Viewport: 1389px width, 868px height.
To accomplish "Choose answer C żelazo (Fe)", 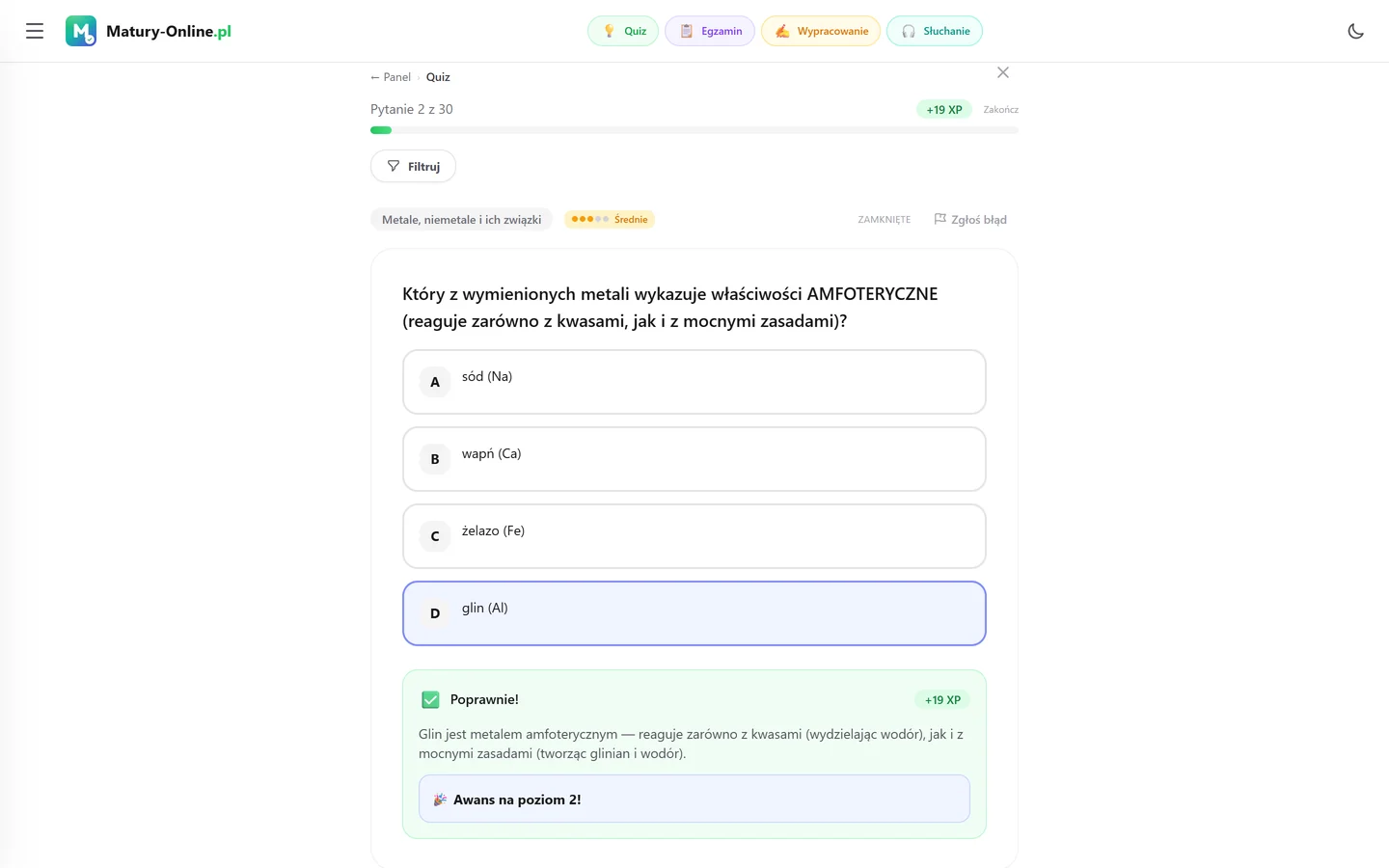I will 694,536.
